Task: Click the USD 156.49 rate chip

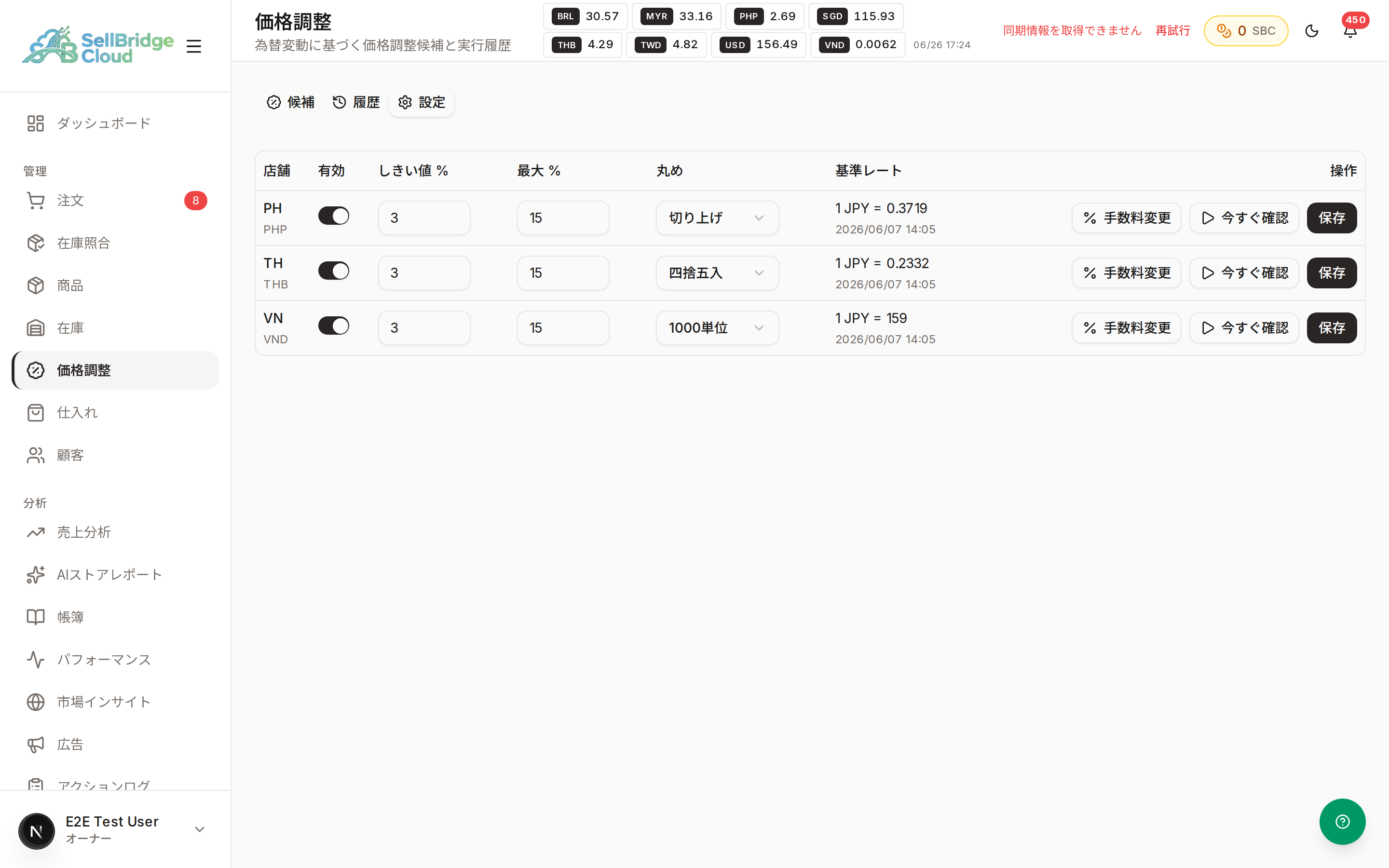Action: pos(758,45)
